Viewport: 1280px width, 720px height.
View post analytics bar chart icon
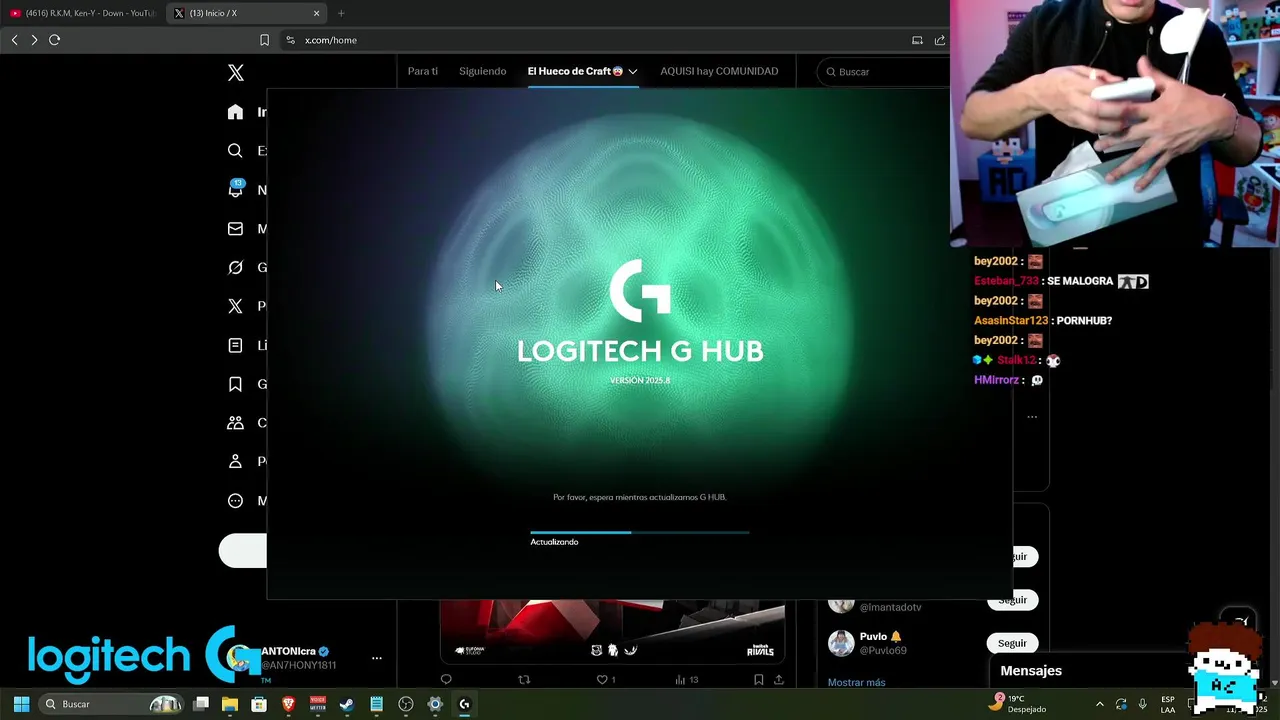(680, 680)
